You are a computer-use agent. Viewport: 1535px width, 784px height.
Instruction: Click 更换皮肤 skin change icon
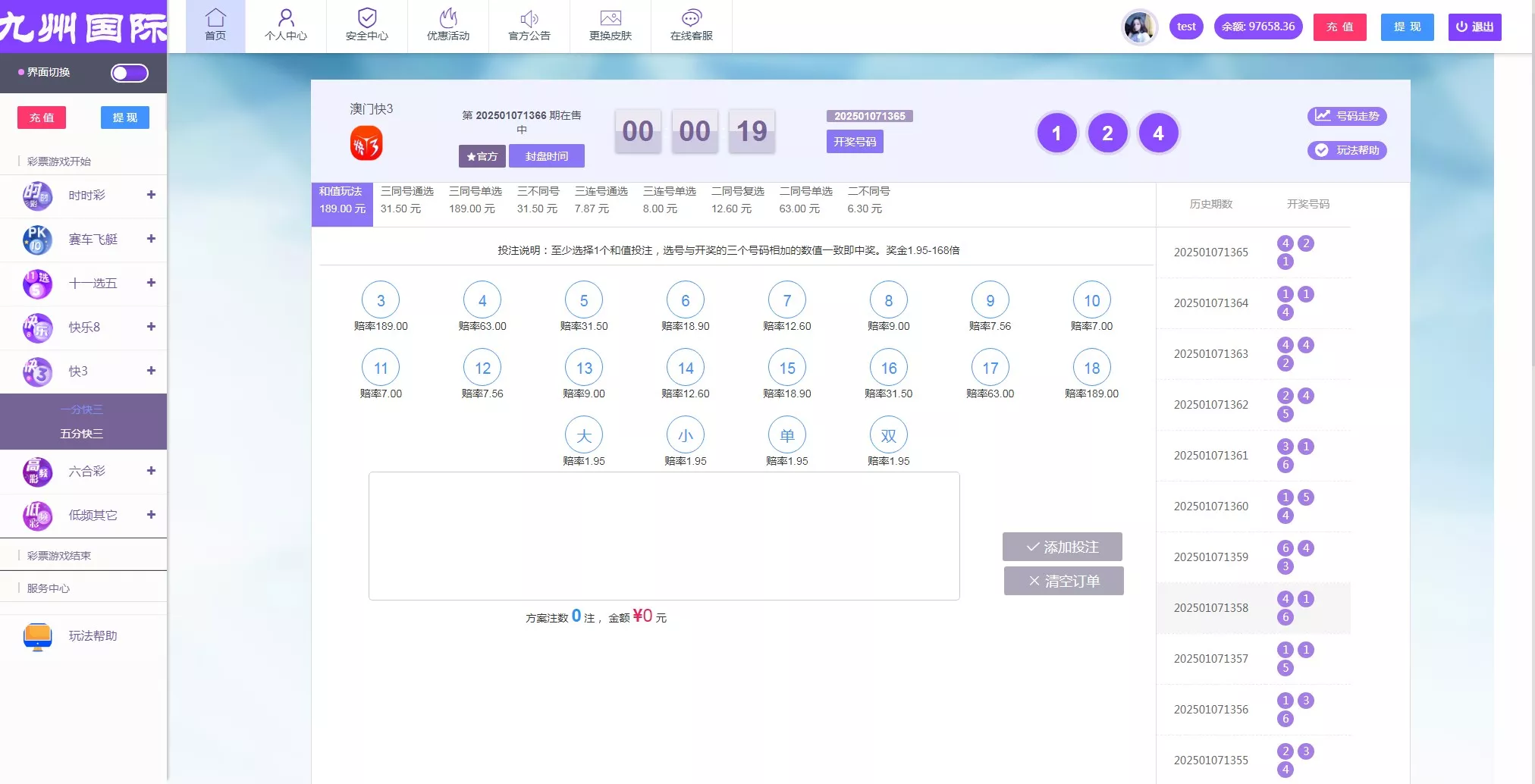coord(611,18)
